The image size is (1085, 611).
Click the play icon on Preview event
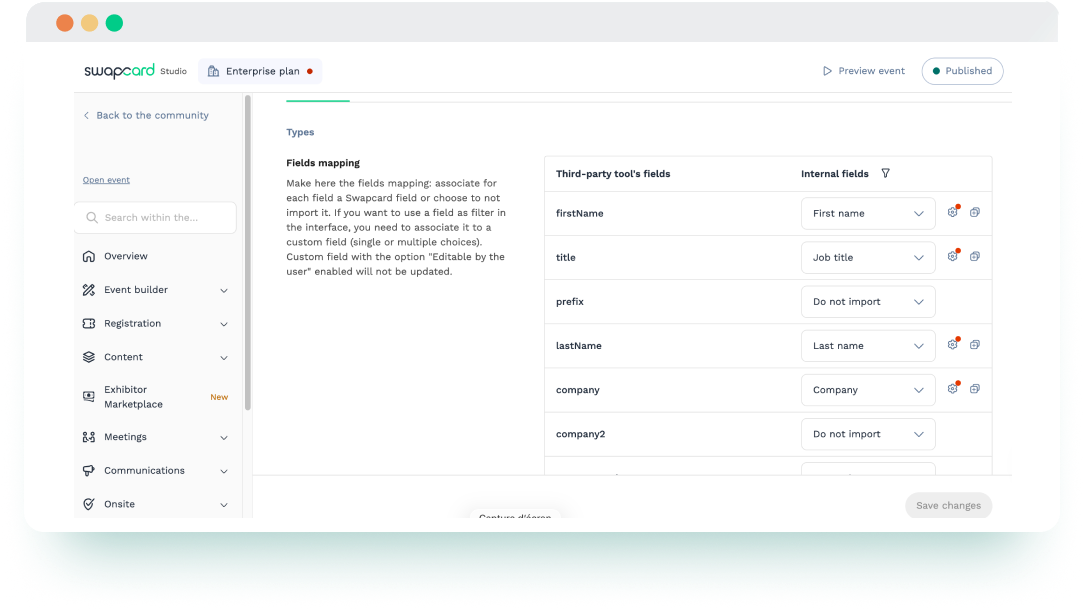827,70
